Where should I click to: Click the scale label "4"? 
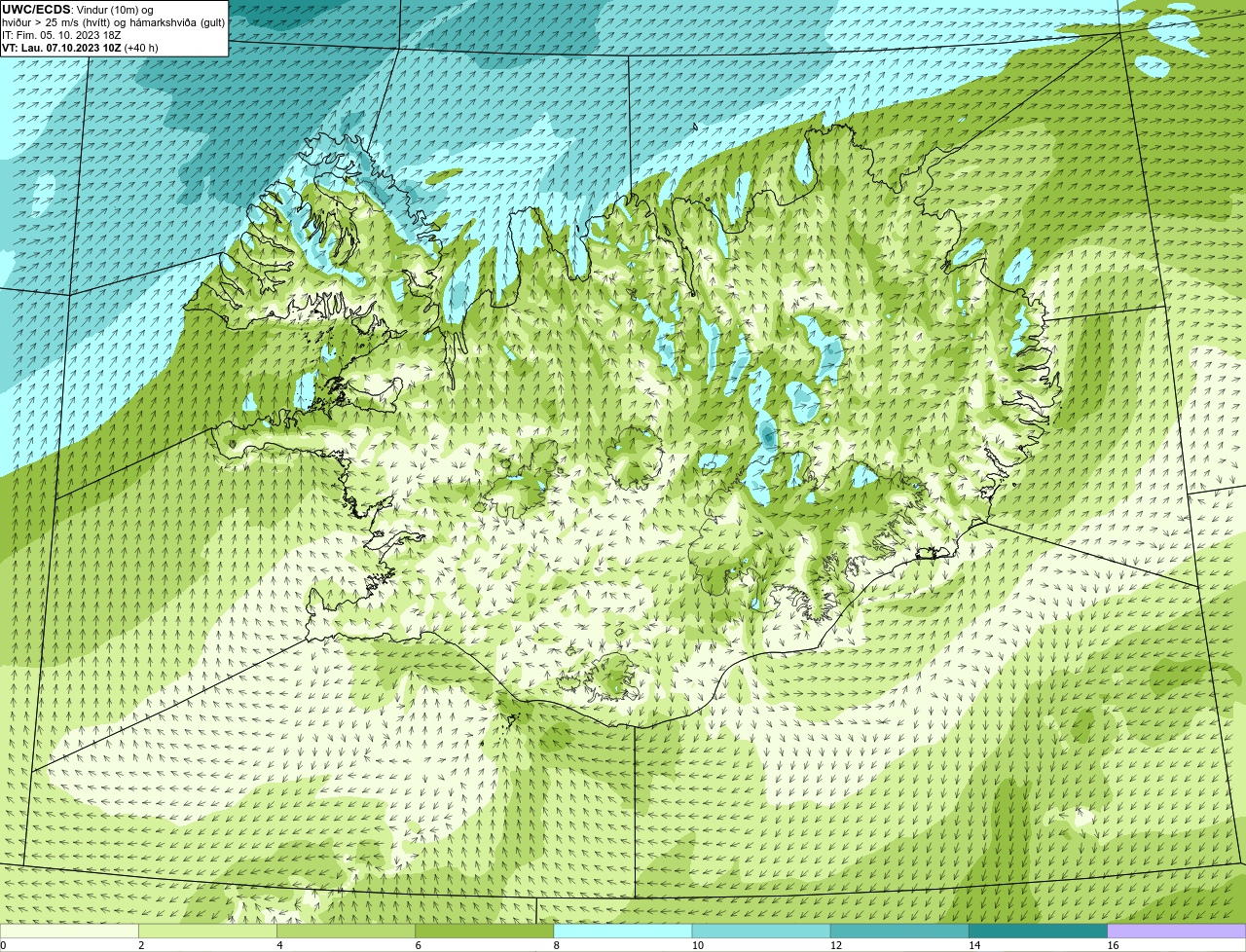(279, 945)
